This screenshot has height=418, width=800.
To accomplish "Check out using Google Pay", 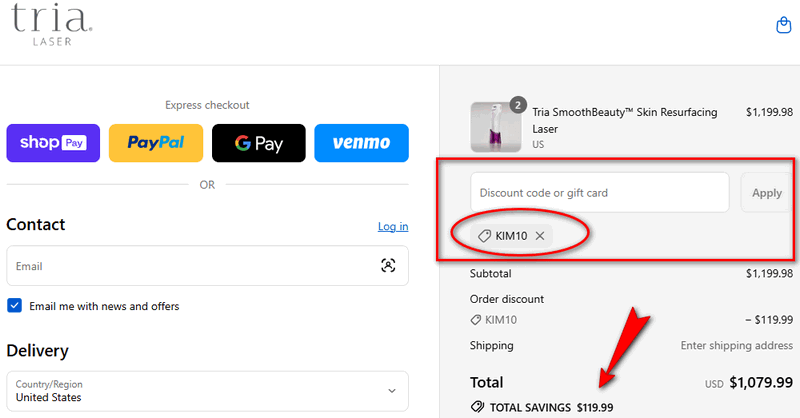I will (x=258, y=143).
